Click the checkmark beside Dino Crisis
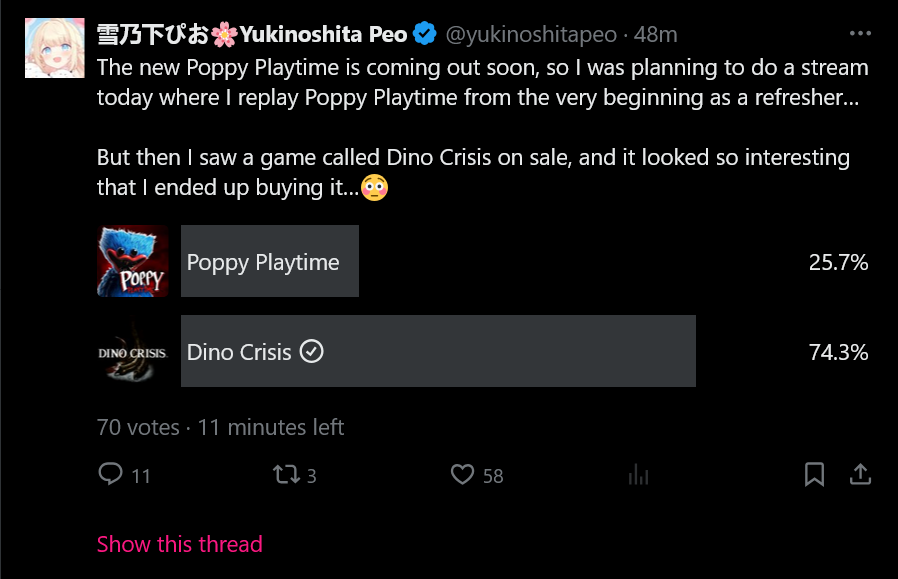898x579 pixels. 312,352
